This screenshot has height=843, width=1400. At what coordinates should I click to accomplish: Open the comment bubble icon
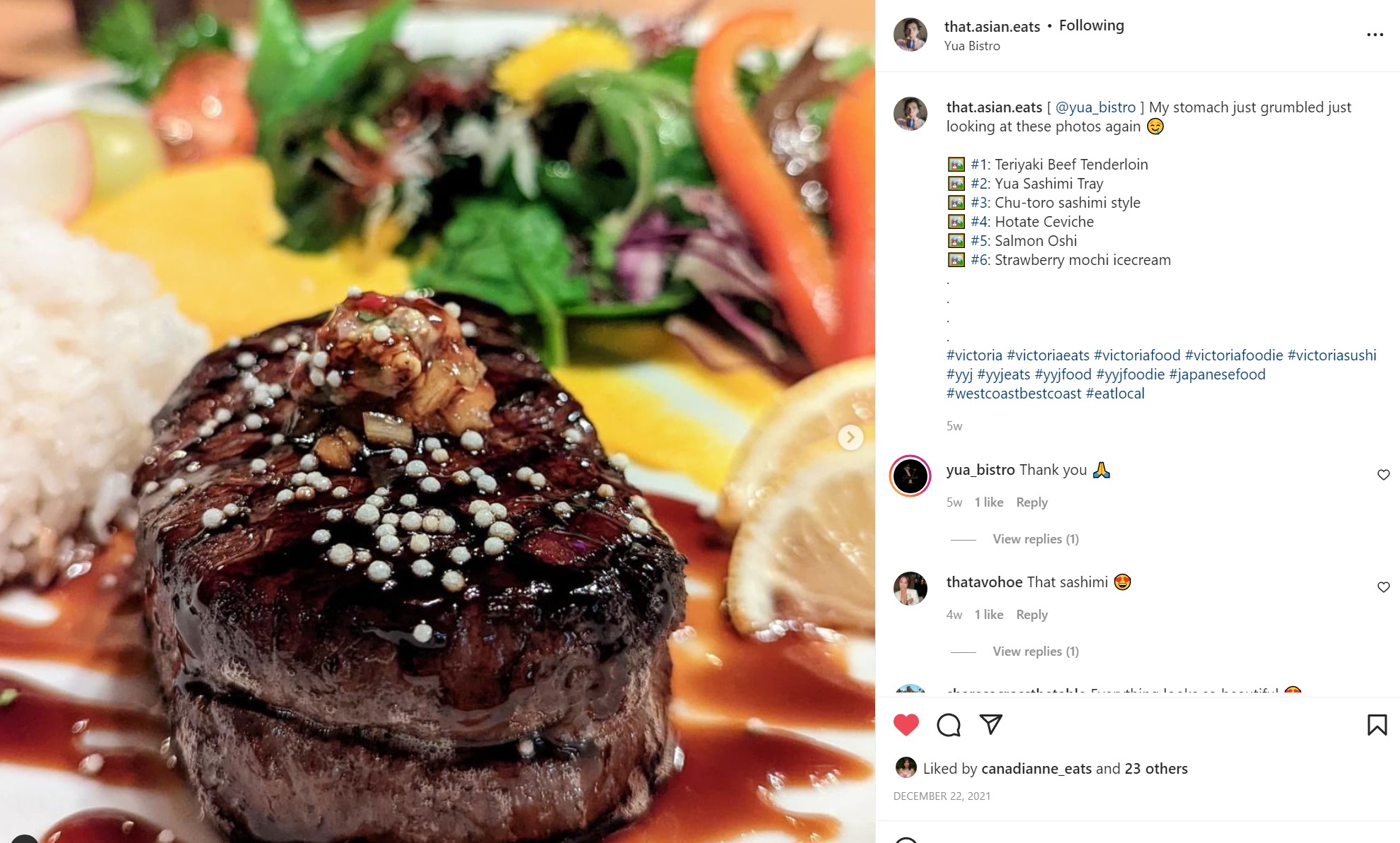pos(949,725)
